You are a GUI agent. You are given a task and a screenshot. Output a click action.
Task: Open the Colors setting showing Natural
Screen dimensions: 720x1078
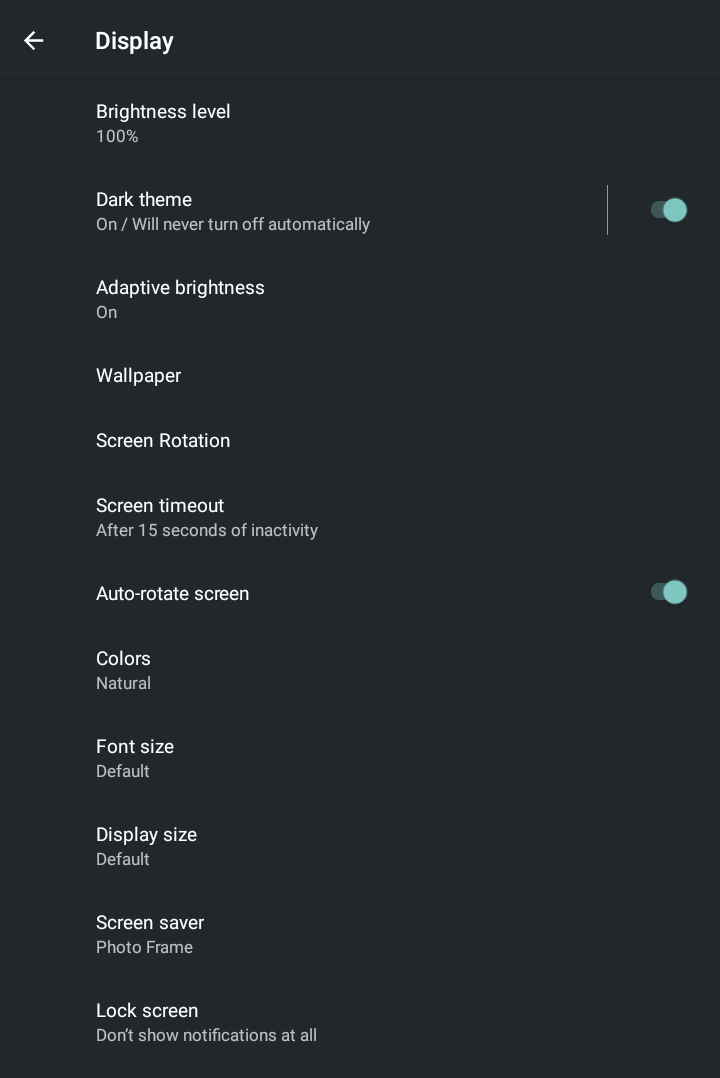123,669
